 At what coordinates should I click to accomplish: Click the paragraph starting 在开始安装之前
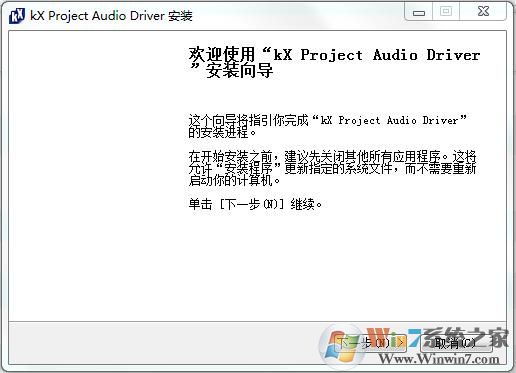(x=332, y=168)
